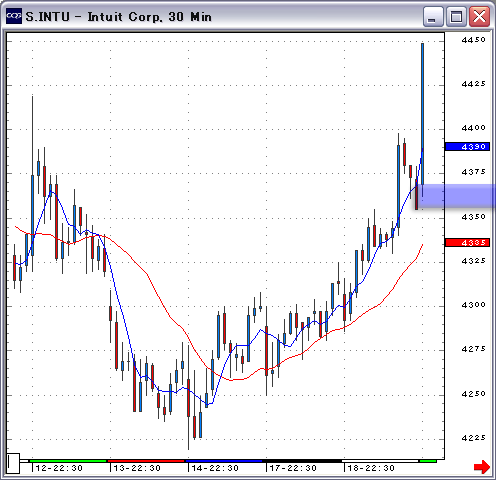Click the red 4335 price marker
Screen dimensions: 496x480
tap(467, 243)
